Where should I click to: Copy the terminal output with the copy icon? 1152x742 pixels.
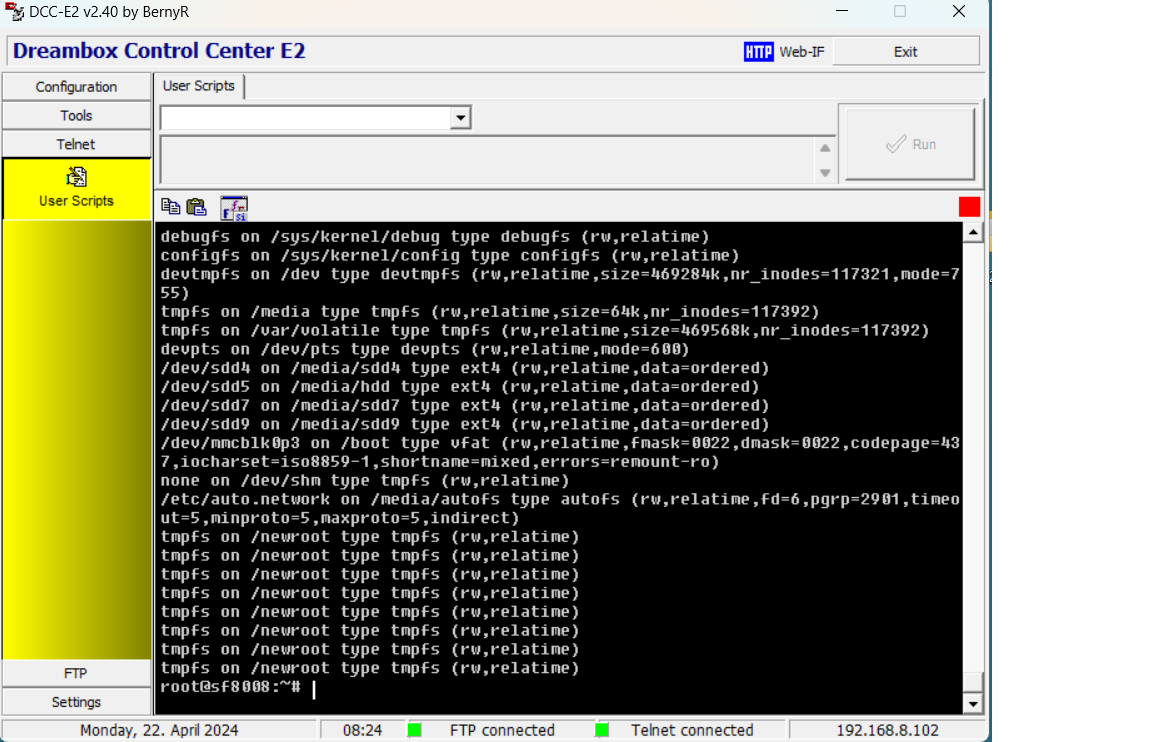pyautogui.click(x=170, y=207)
